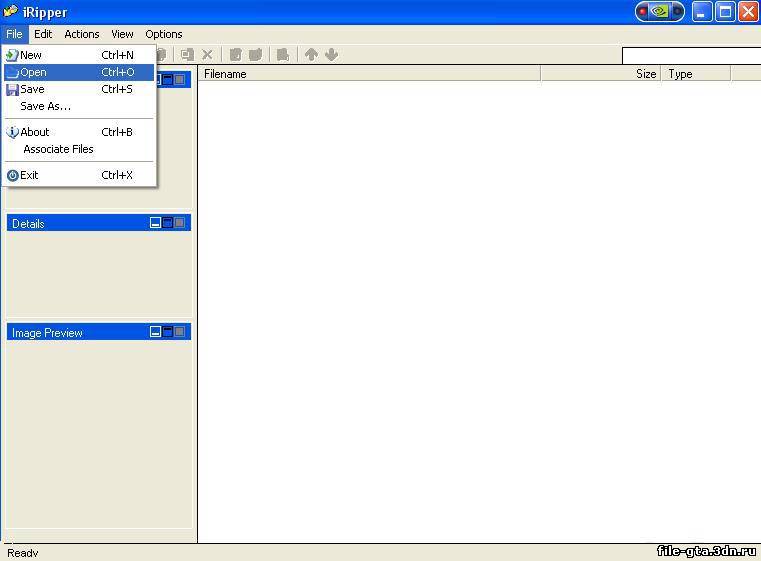
Task: Restore the Image Preview panel middle button
Action: pos(167,332)
